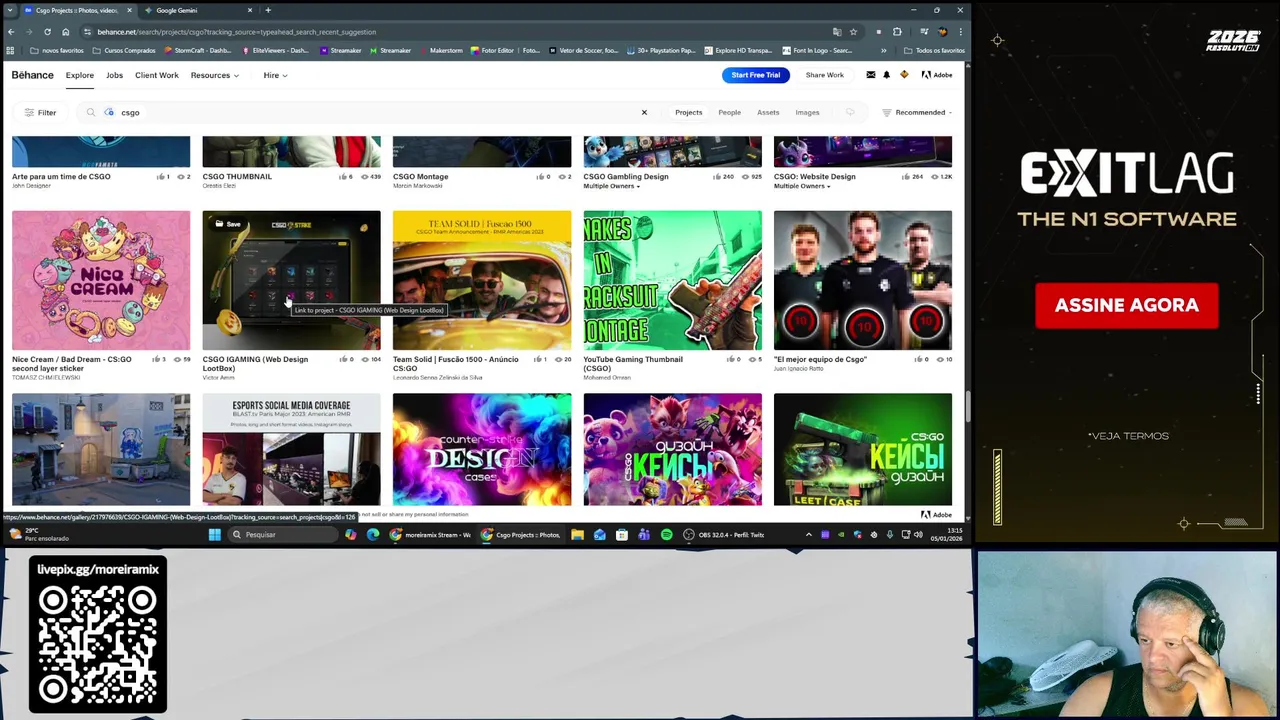Open author link Victor Amiri
The width and height of the screenshot is (1280, 720).
[x=219, y=378]
